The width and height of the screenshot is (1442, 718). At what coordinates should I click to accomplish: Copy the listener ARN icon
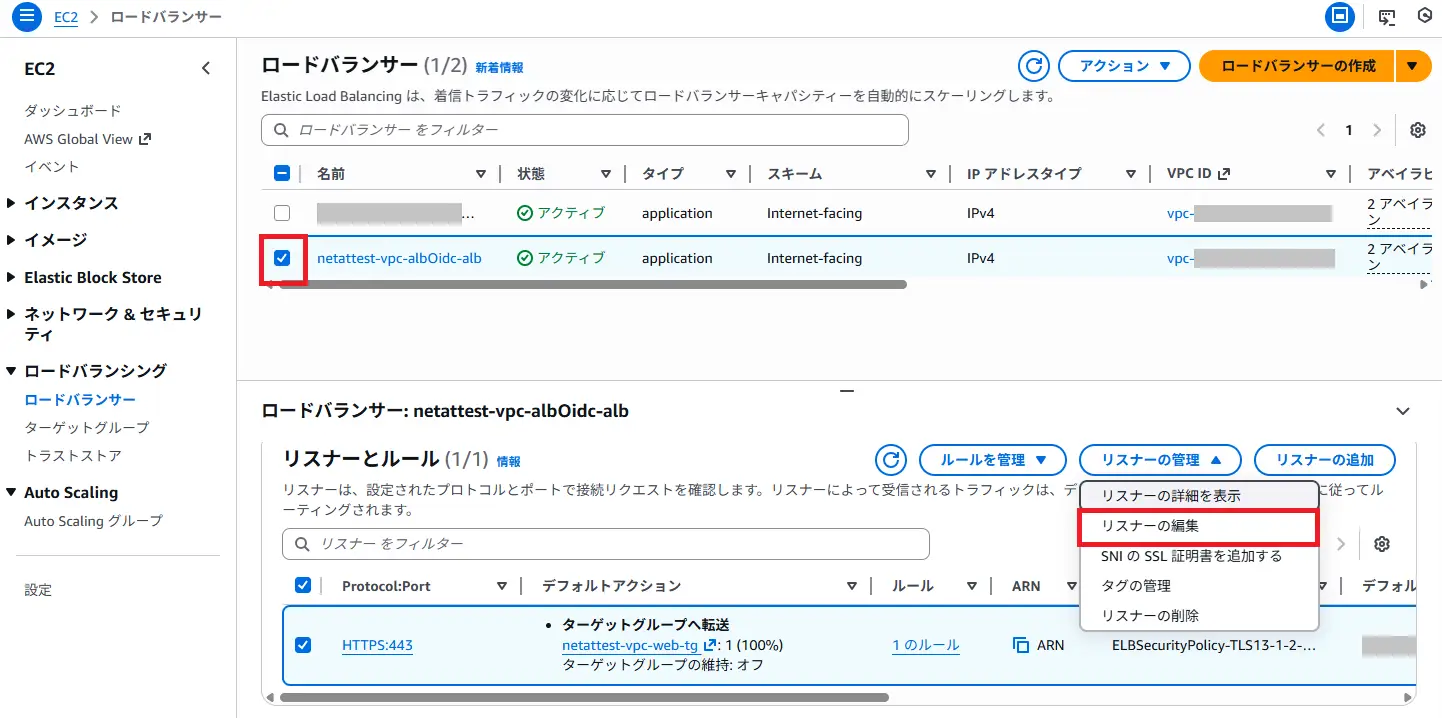pyautogui.click(x=1021, y=645)
